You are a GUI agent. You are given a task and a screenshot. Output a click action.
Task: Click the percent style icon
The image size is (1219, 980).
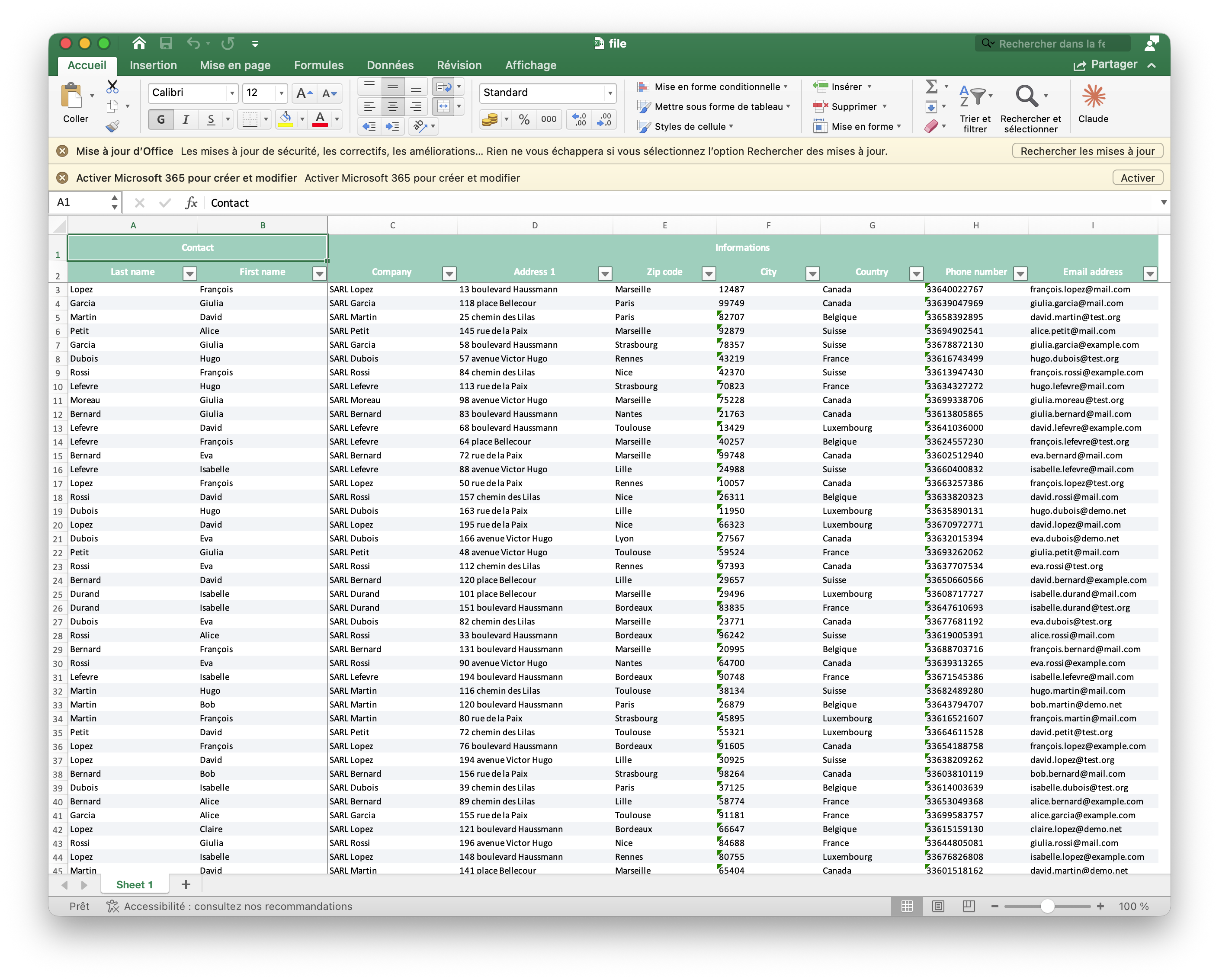pos(524,119)
